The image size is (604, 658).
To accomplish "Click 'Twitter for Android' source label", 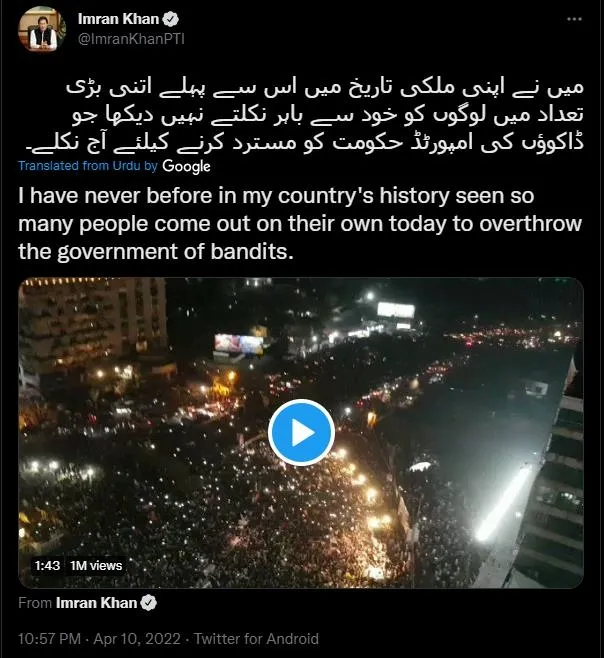I will (256, 639).
